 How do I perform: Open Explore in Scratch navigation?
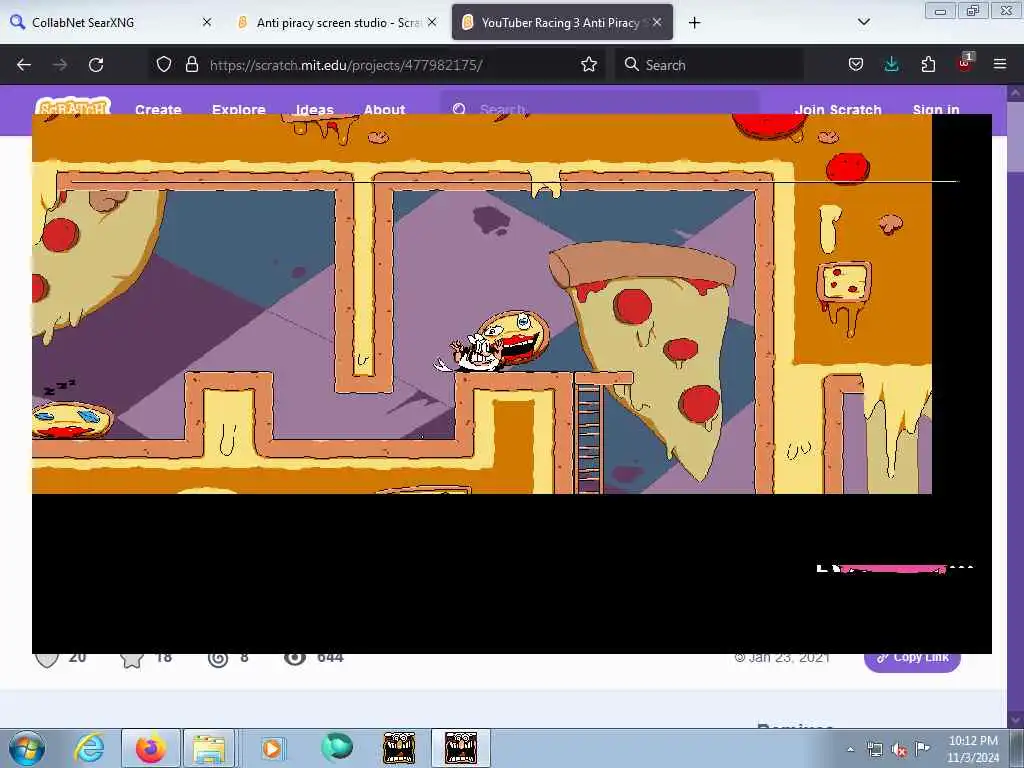[x=238, y=109]
